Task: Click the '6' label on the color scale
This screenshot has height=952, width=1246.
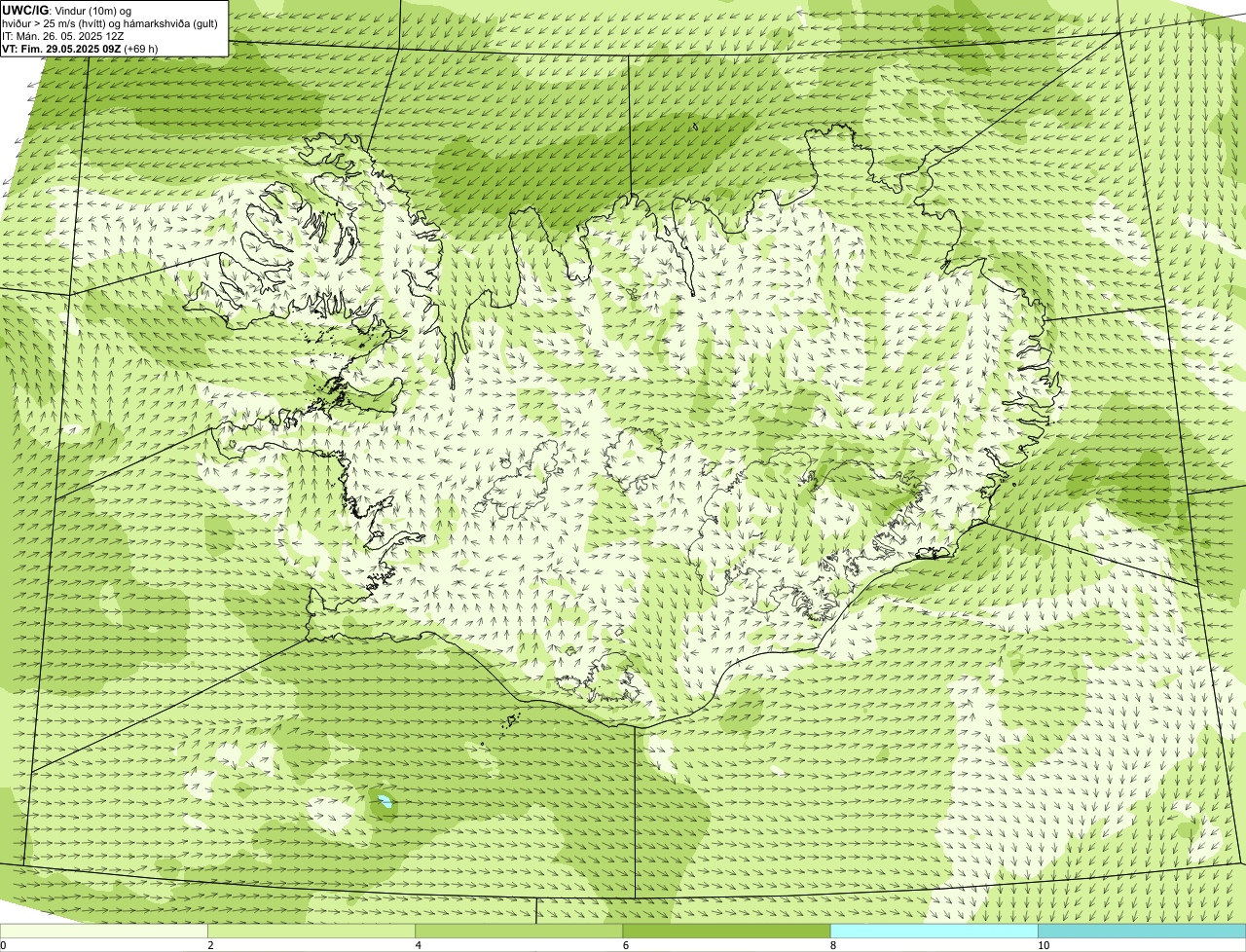Action: tap(626, 945)
